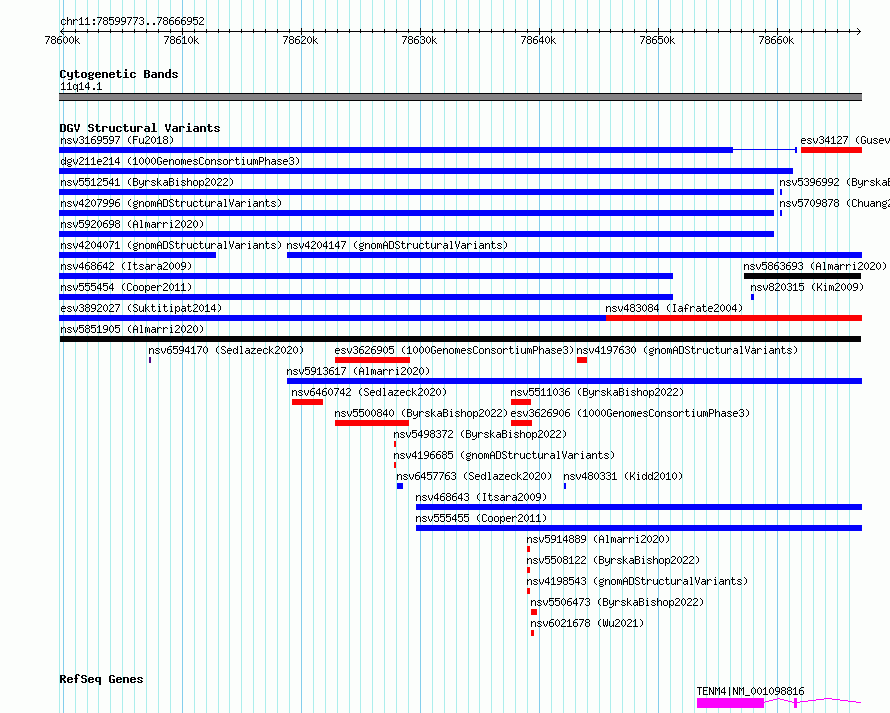Click the nsv5498372 (ByrskaBishop2022) label
Image resolution: width=890 pixels, height=713 pixels.
[x=480, y=434]
